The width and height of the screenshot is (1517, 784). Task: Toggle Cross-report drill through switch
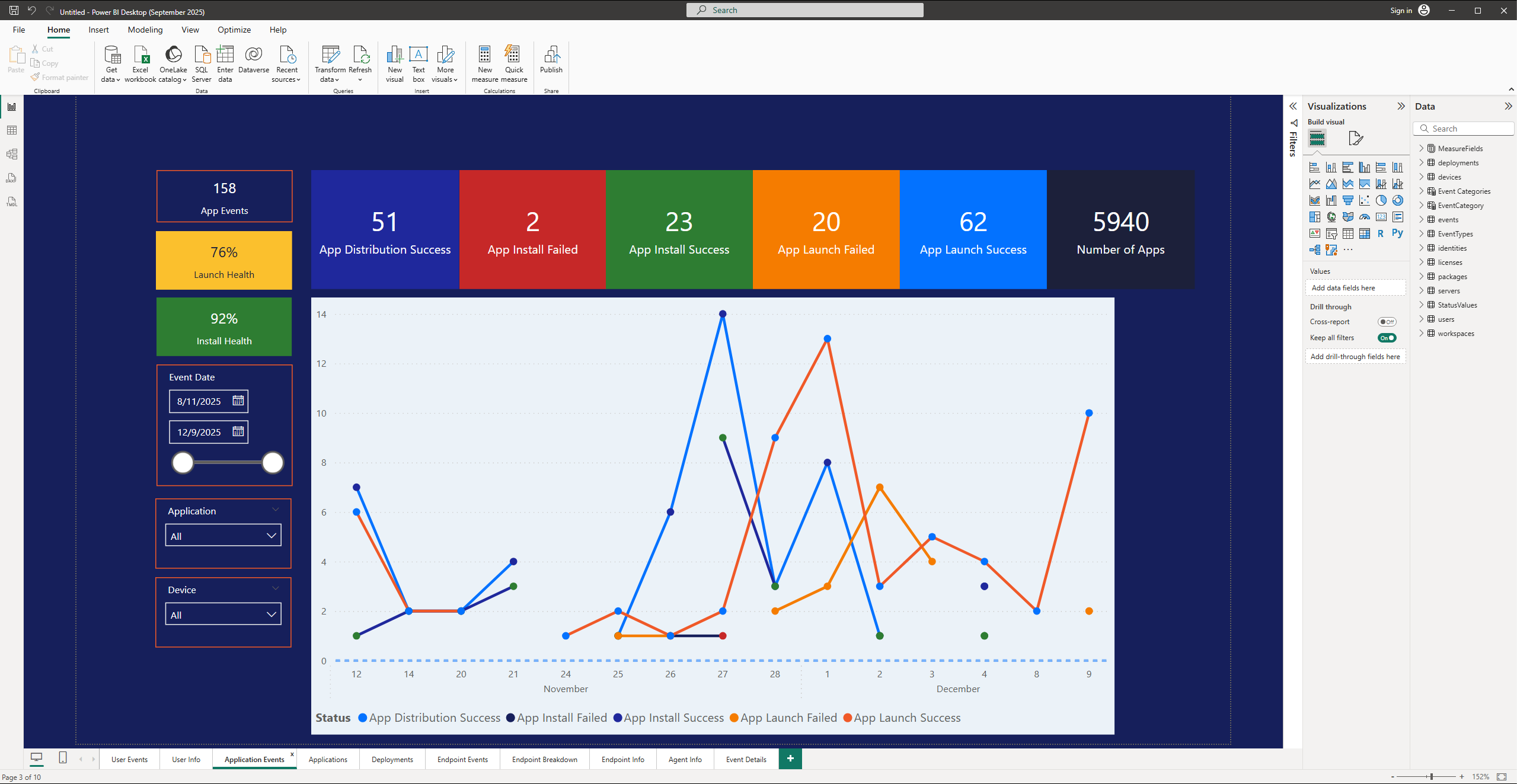pos(1387,322)
